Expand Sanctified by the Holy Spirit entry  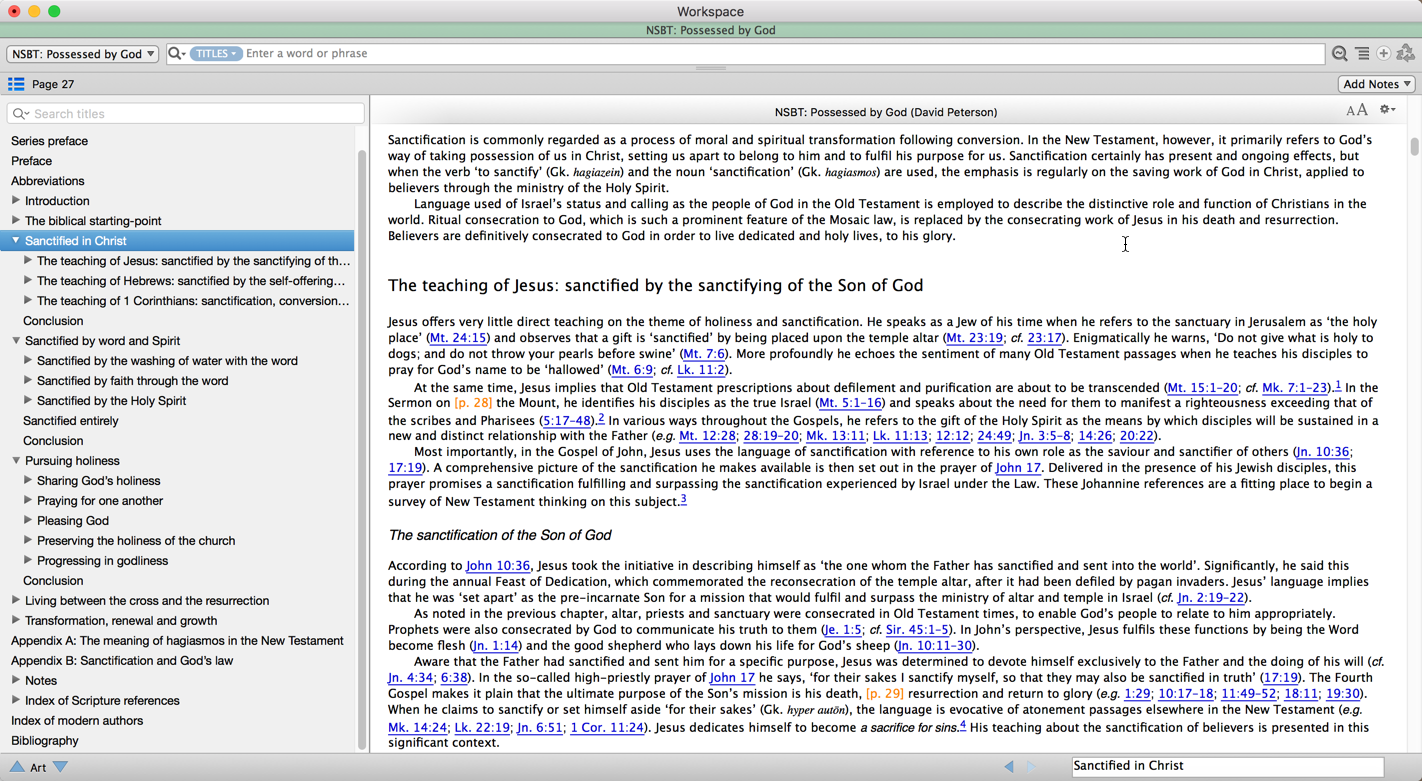pos(28,400)
